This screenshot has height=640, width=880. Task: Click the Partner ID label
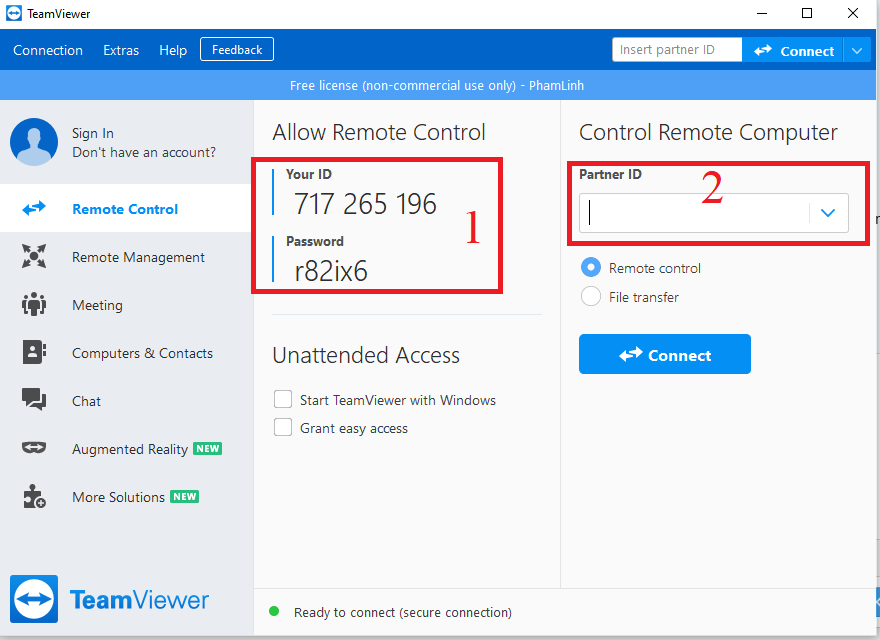coord(610,174)
